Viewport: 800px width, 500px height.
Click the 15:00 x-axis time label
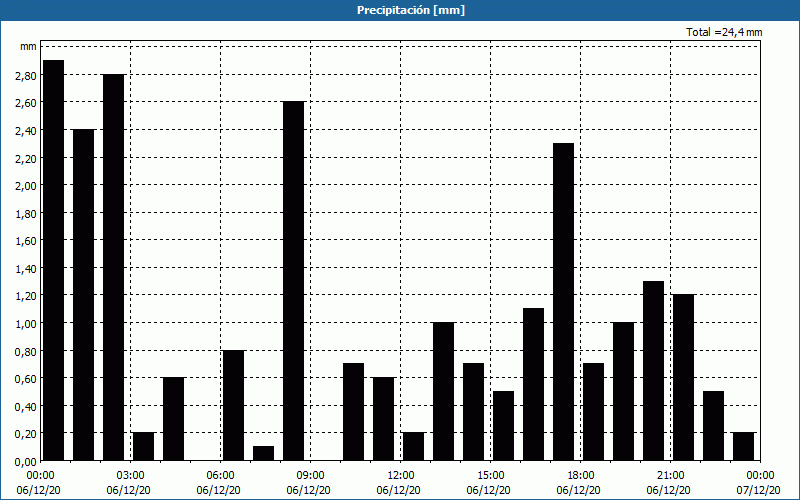click(x=491, y=476)
